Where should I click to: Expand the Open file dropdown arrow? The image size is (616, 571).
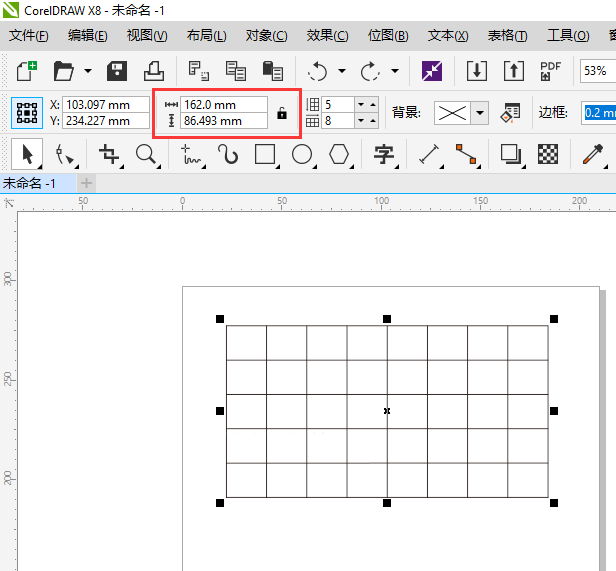[x=88, y=71]
